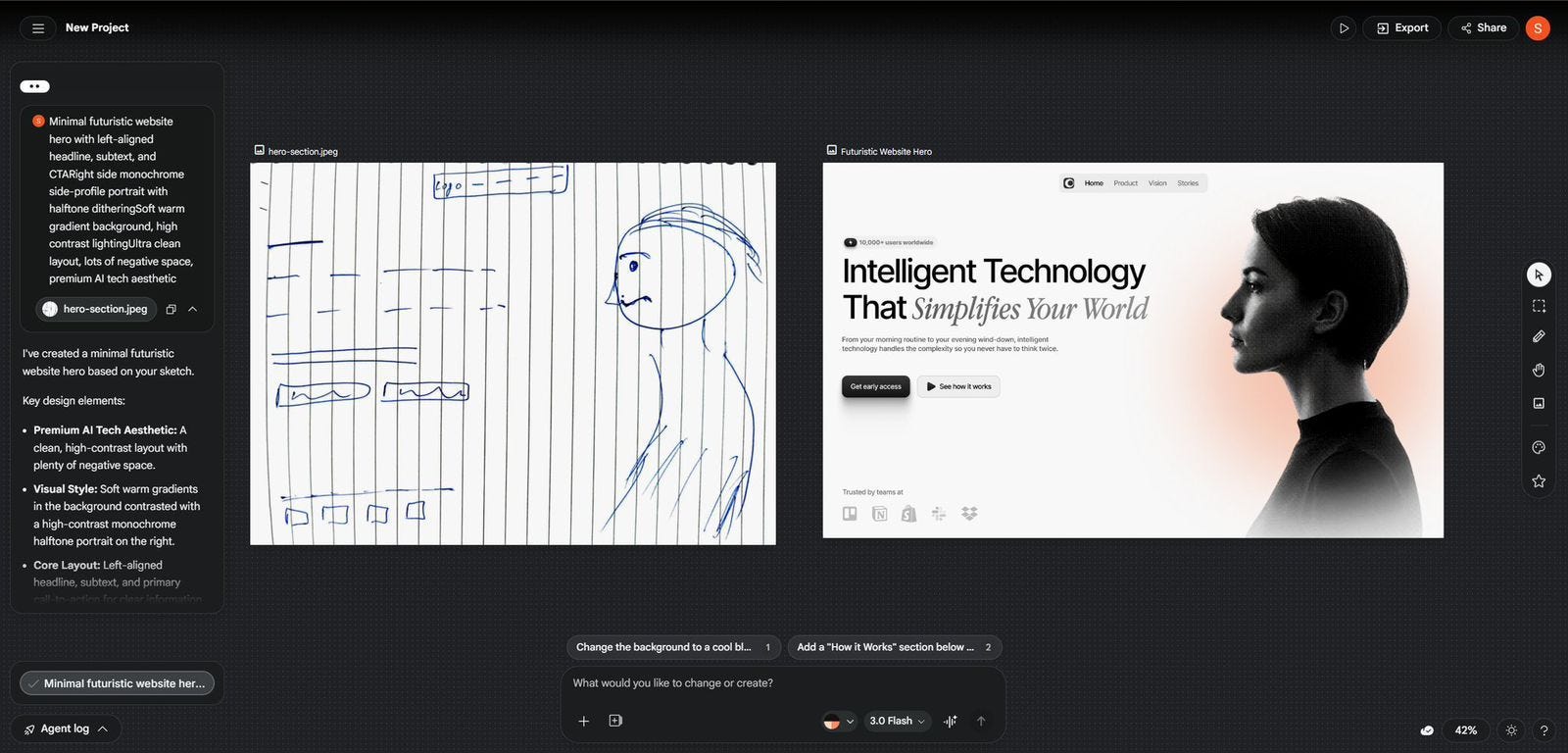Copy the prompt next to hero-section.jpeg chip
The height and width of the screenshot is (753, 1568).
point(171,309)
